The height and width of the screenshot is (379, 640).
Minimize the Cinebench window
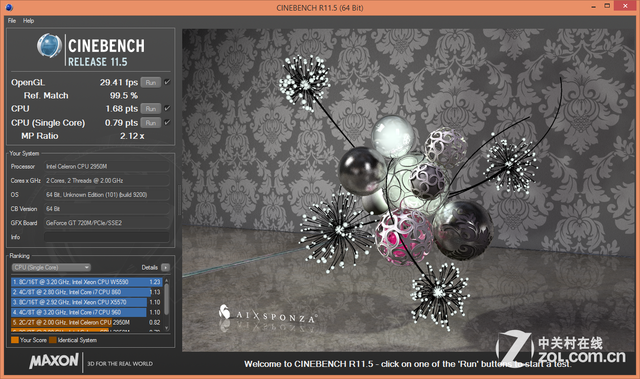[x=593, y=7]
